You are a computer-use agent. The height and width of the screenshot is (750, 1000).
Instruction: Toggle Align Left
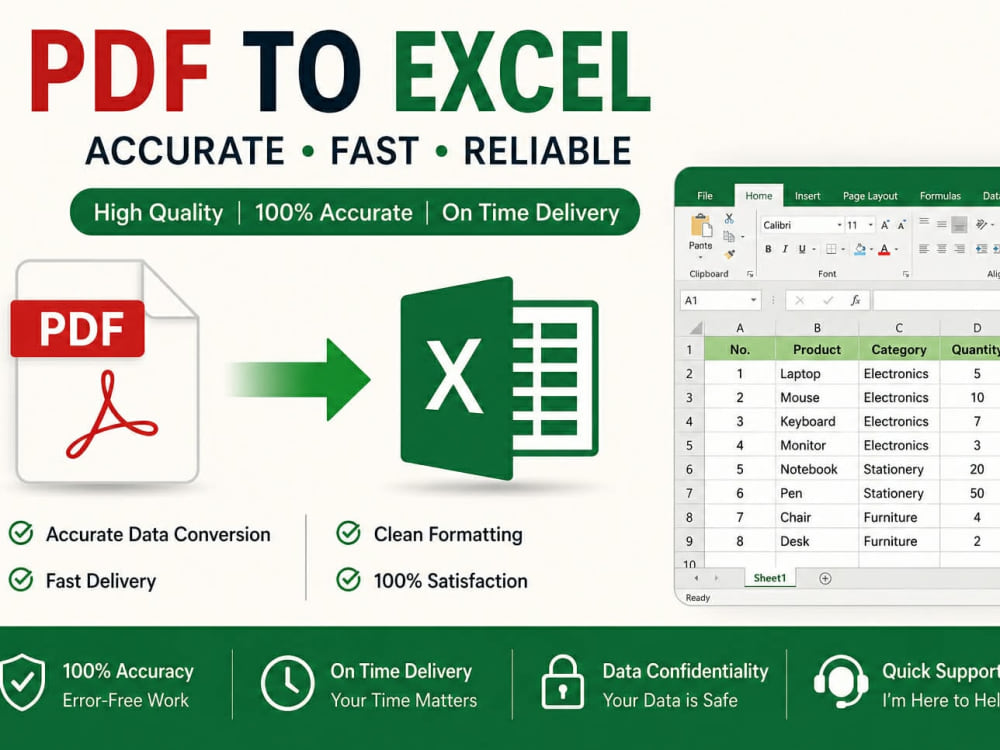(924, 249)
